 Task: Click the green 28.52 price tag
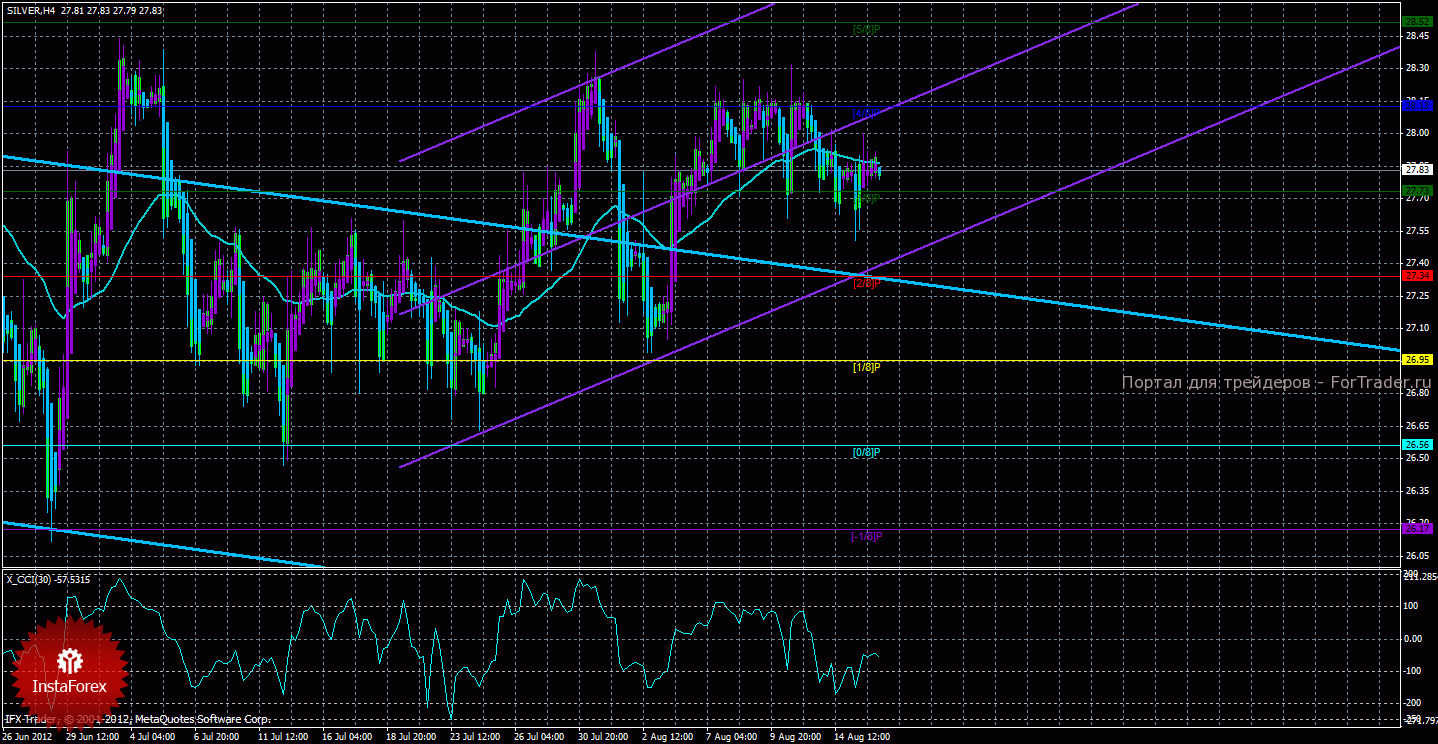(1417, 21)
